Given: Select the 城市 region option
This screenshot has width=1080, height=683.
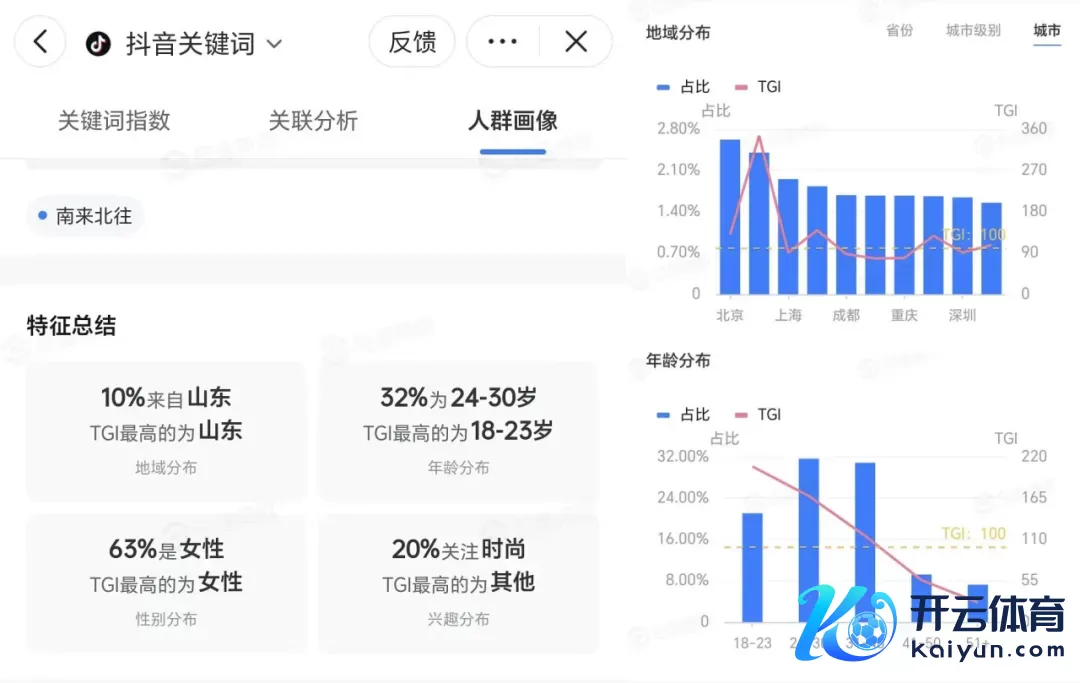Looking at the screenshot, I should [x=1047, y=31].
